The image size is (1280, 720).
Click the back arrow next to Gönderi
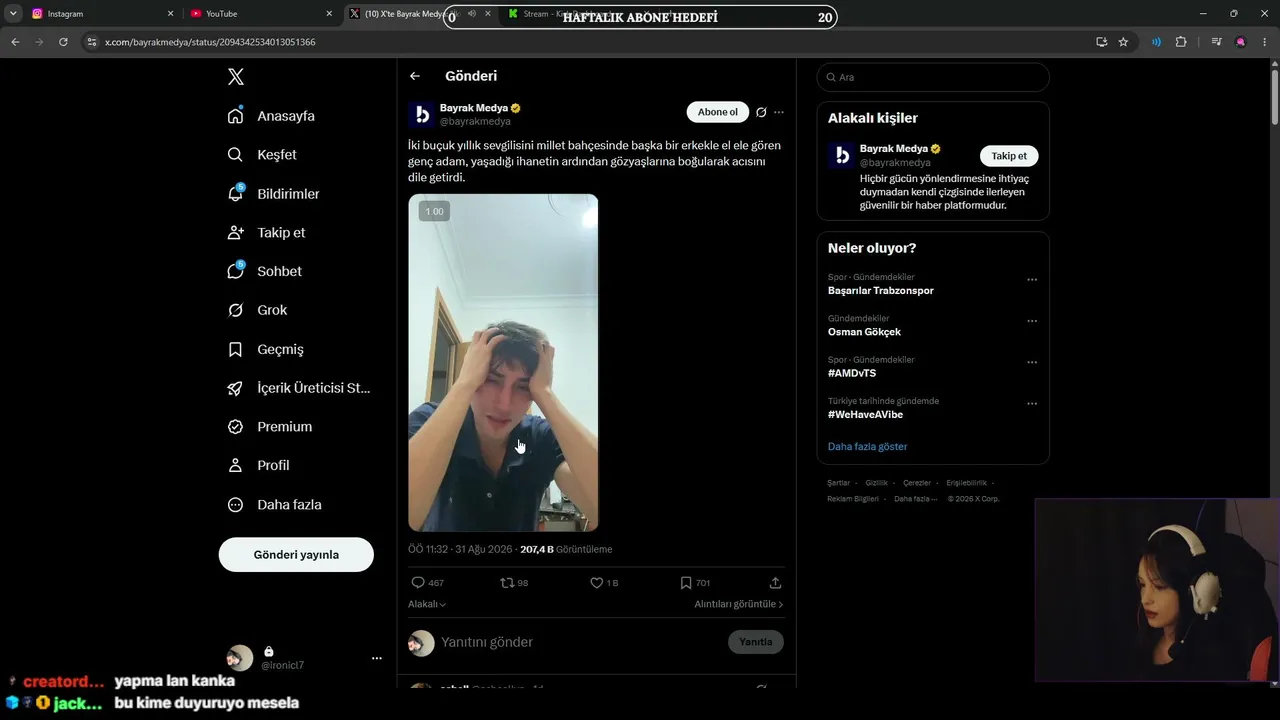coord(415,76)
